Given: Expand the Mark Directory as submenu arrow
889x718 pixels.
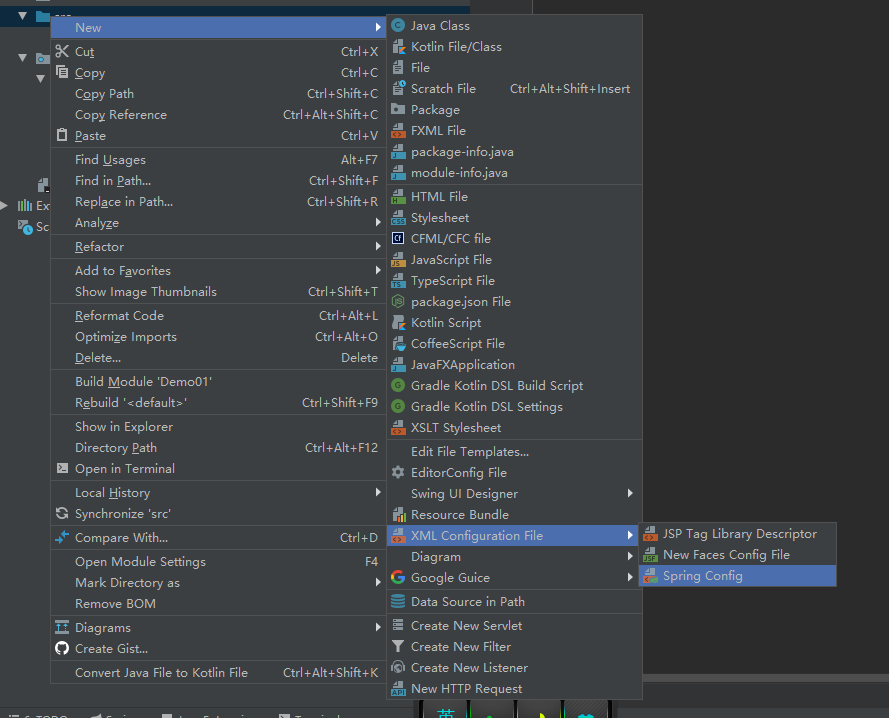Looking at the screenshot, I should click(378, 582).
